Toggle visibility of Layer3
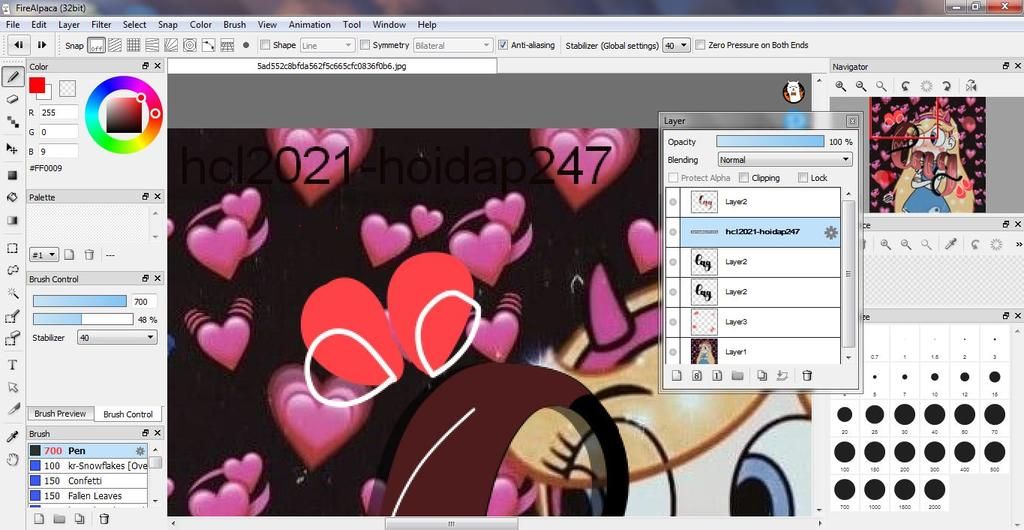Image resolution: width=1024 pixels, height=530 pixels. 673,322
